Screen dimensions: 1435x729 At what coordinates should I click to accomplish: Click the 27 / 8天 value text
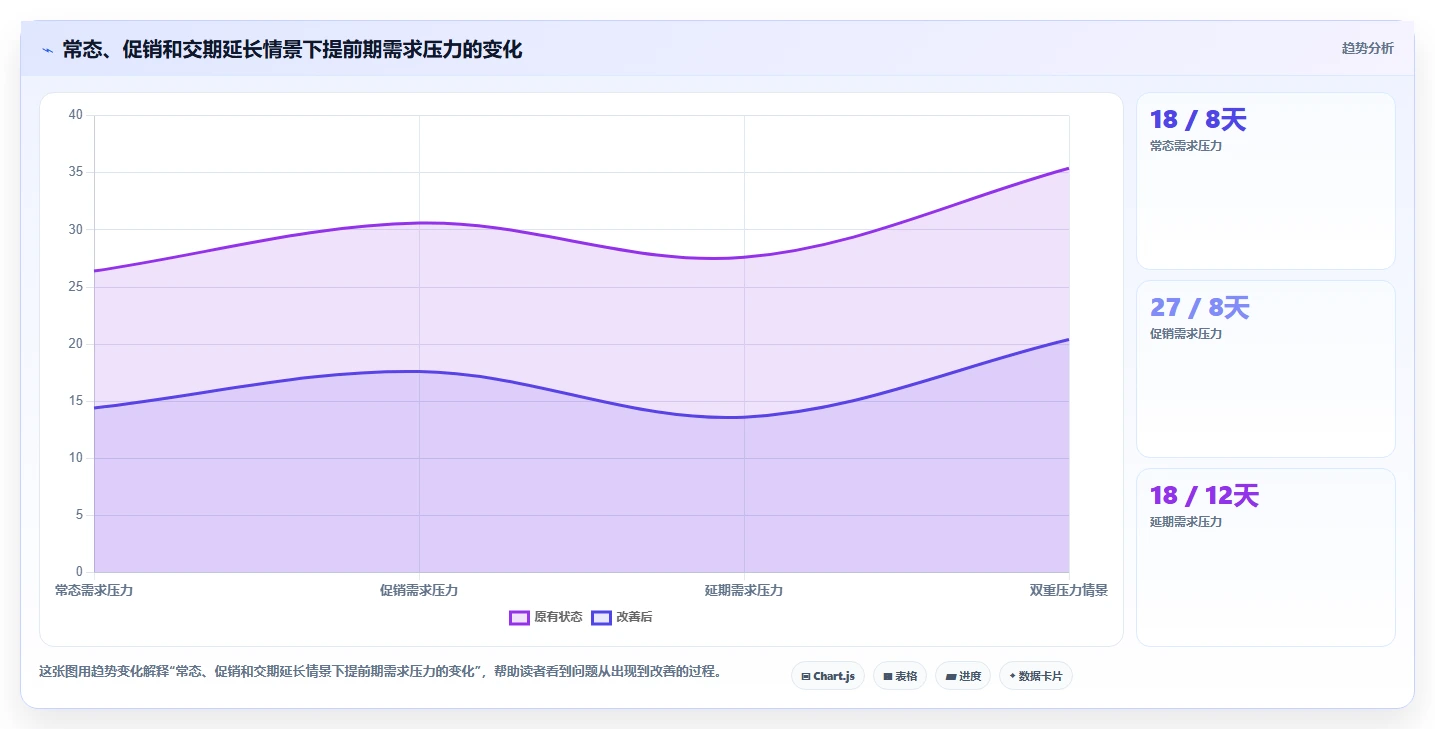[x=1200, y=308]
